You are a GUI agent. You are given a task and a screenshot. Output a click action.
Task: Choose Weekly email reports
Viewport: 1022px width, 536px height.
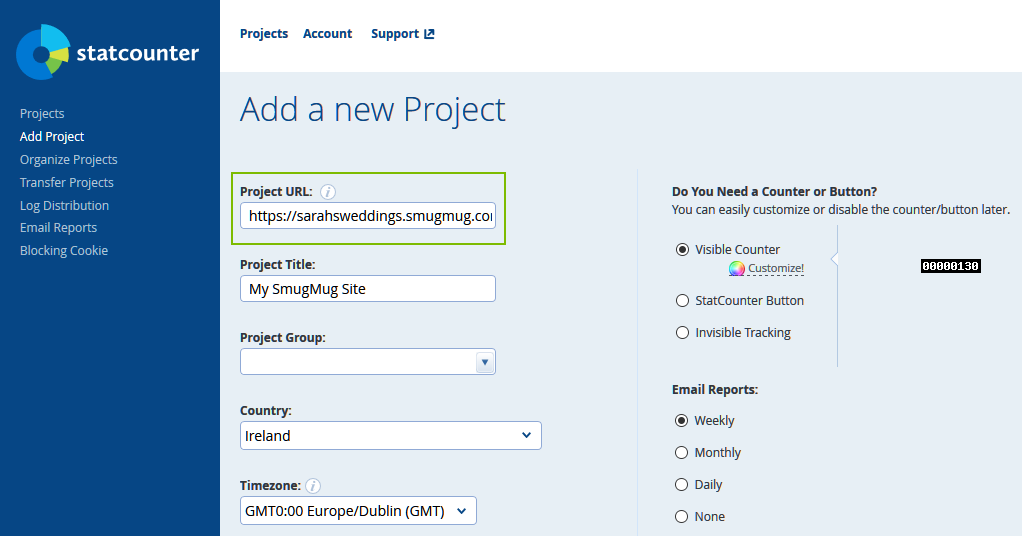coord(681,421)
